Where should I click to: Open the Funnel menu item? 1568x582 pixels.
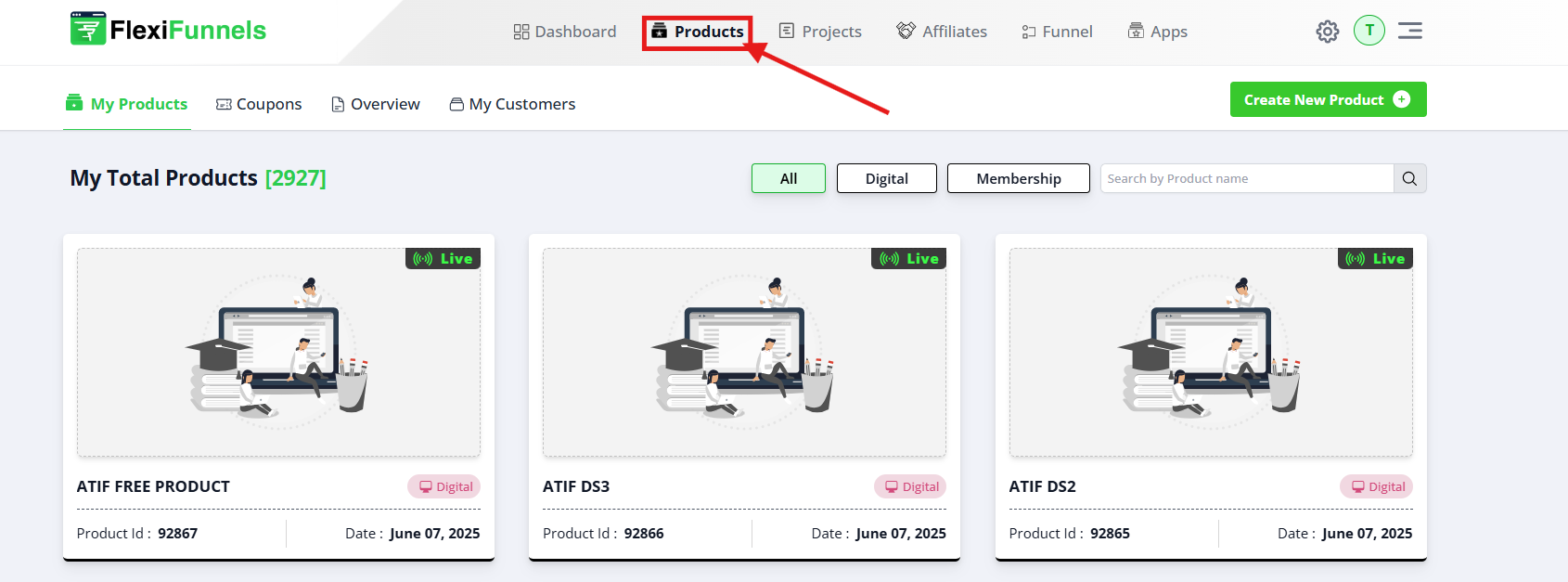tap(1057, 32)
